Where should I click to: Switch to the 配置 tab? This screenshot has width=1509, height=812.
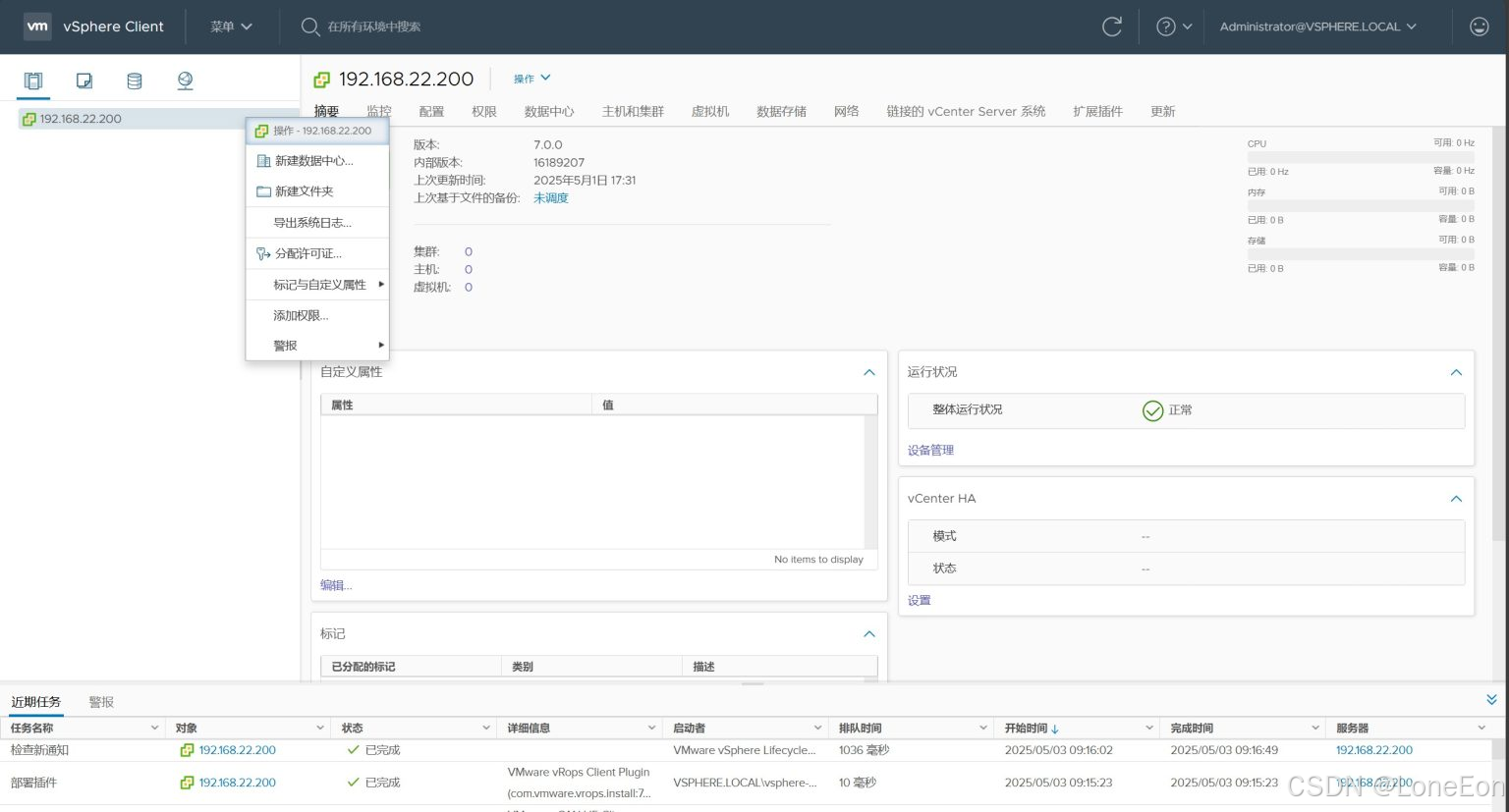pos(431,112)
